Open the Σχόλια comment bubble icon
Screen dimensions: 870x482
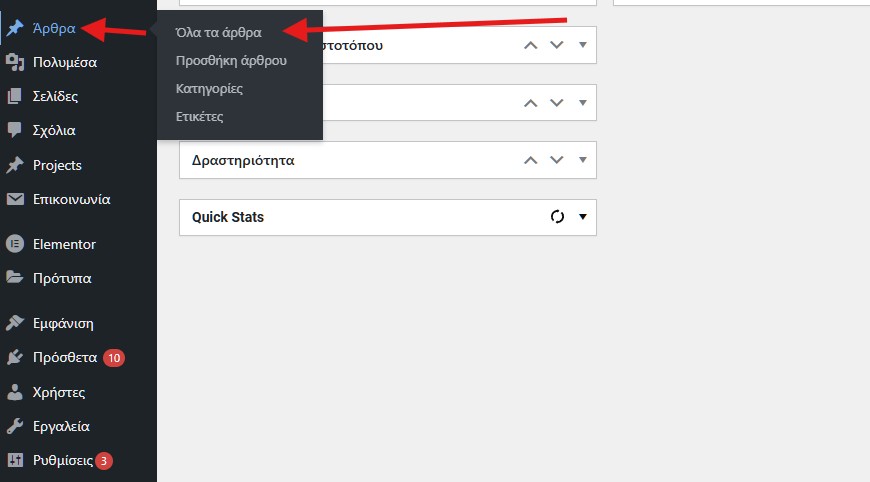15,130
